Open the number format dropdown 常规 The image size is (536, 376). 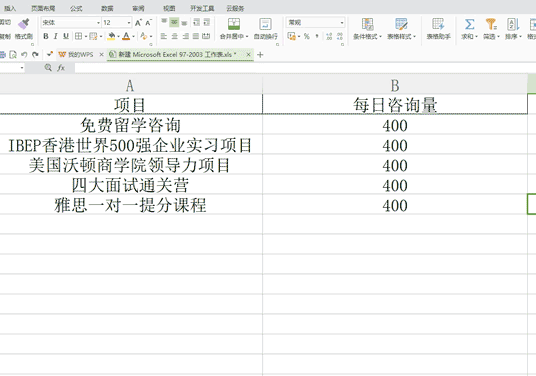(x=341, y=23)
